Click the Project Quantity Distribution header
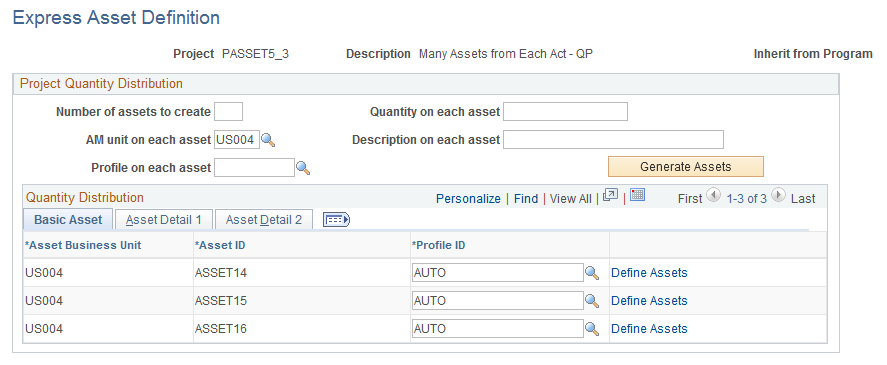 (x=101, y=84)
